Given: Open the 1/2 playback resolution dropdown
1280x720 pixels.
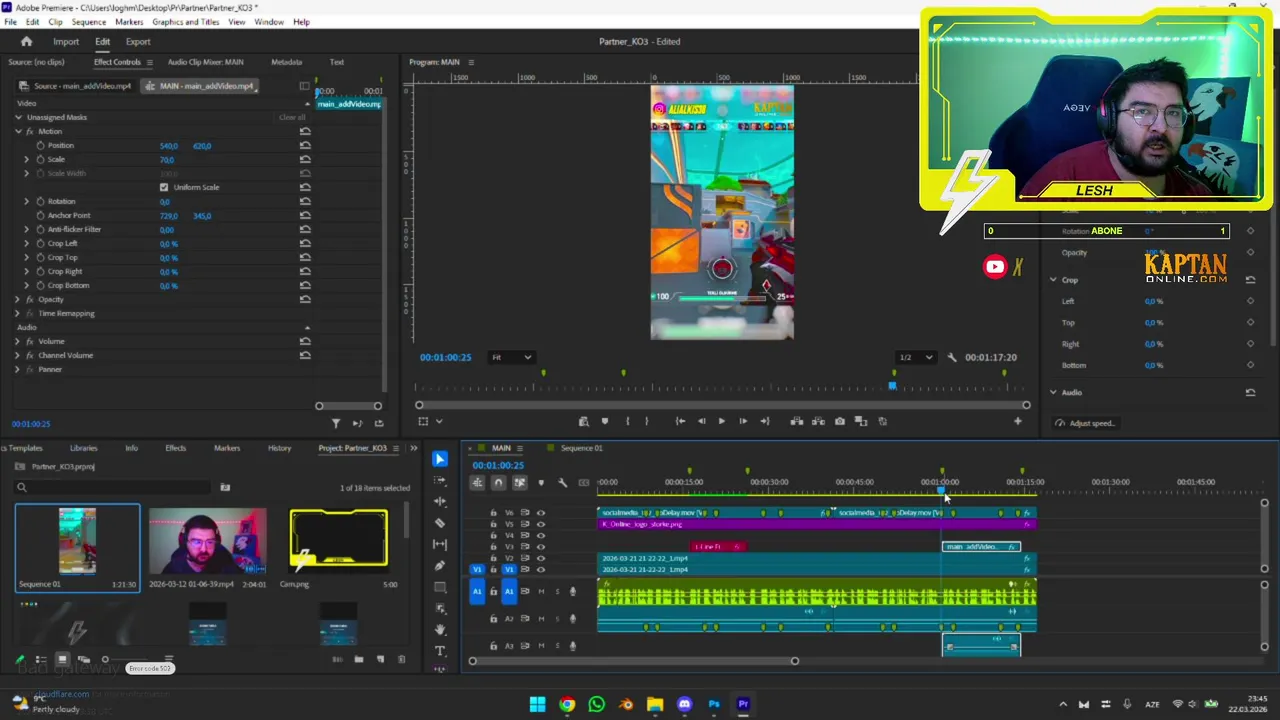Looking at the screenshot, I should pyautogui.click(x=915, y=357).
